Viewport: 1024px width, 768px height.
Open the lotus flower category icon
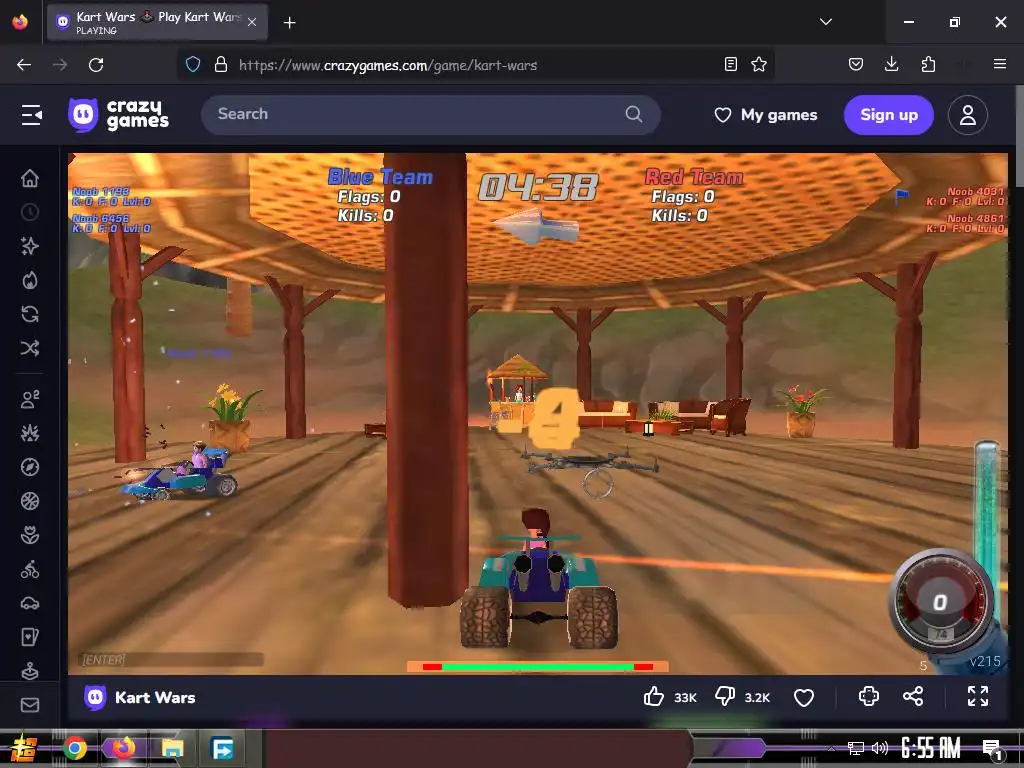coord(29,536)
